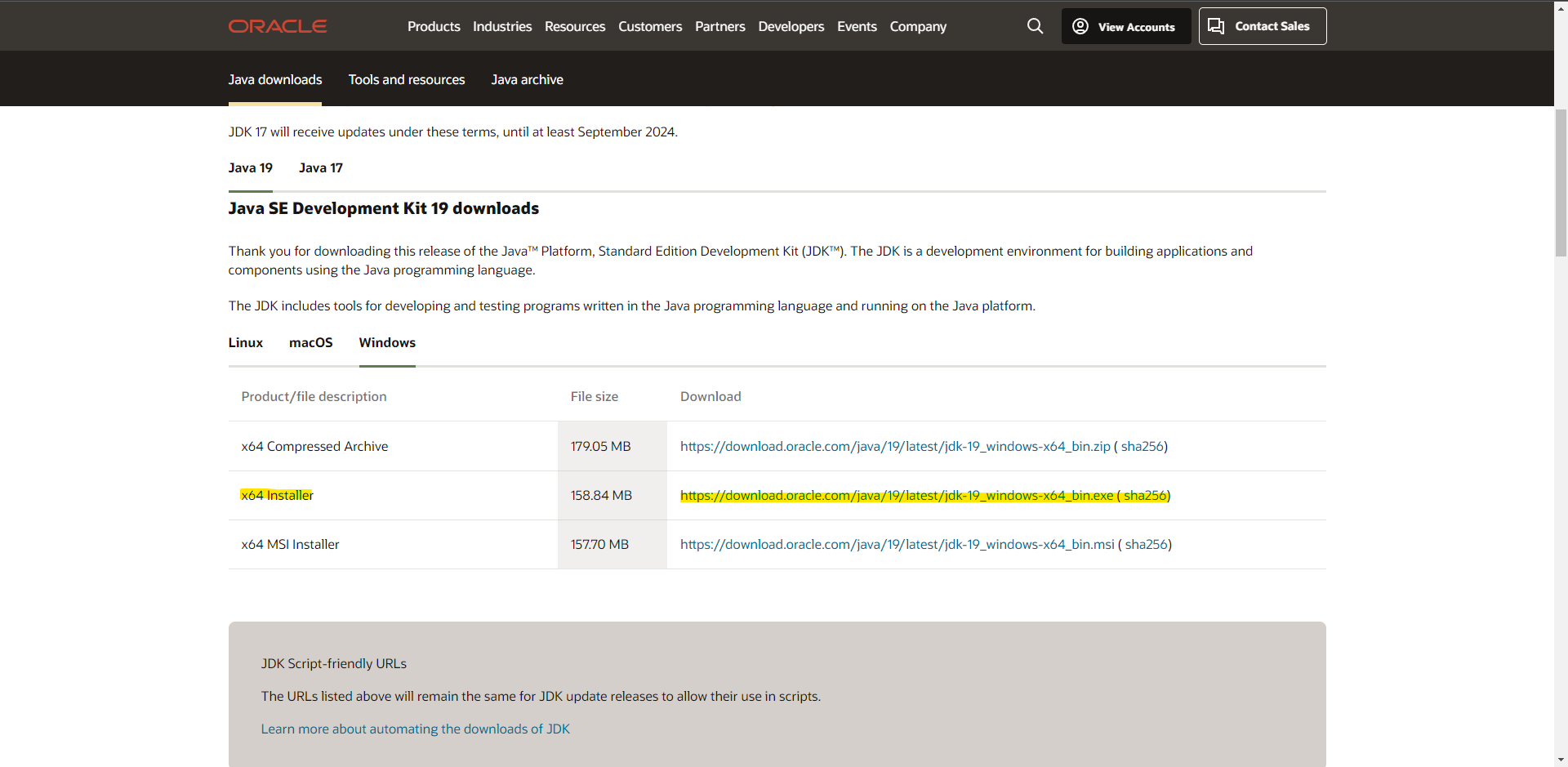Switch to the Java 17 tab
1568x767 pixels.
[321, 167]
